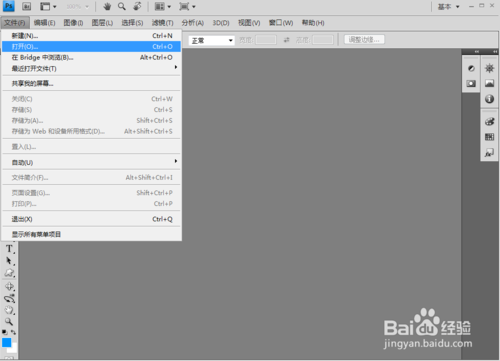Select the Type tool
Screen dimensions: 500x361
click(9, 249)
